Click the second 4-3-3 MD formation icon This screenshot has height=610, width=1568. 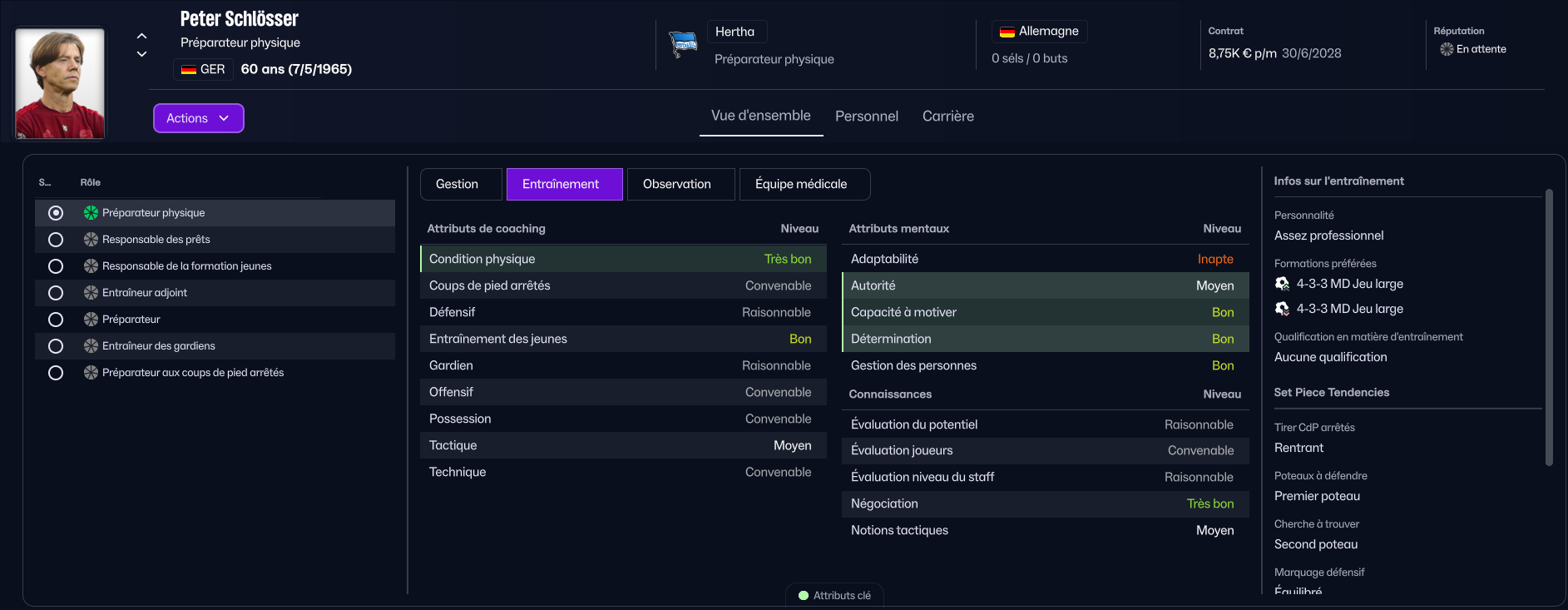[x=1282, y=309]
